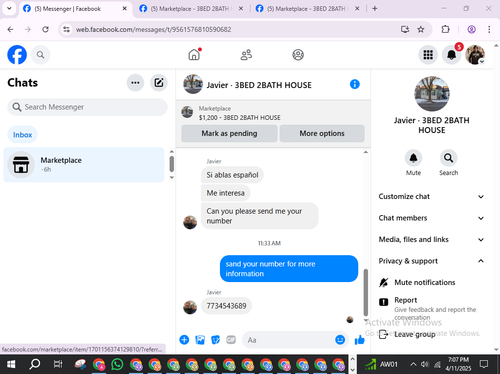This screenshot has width=500, height=374.
Task: Go to the Home feed icon
Action: (194, 55)
